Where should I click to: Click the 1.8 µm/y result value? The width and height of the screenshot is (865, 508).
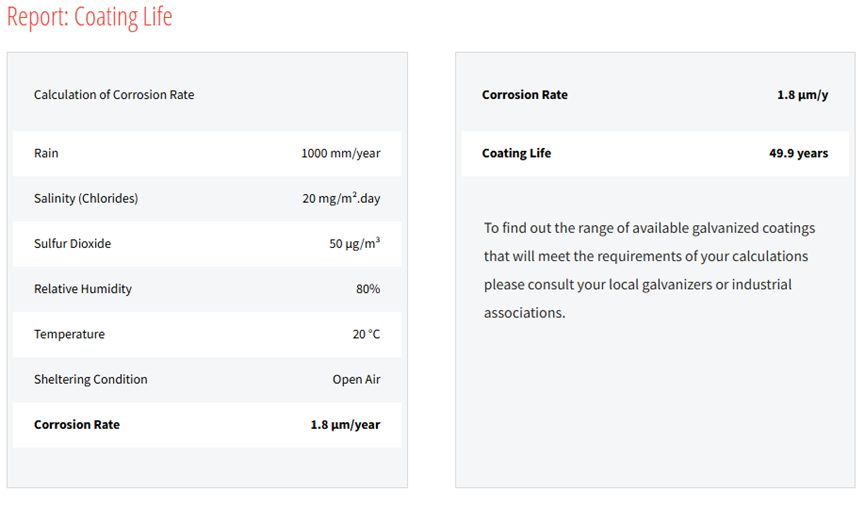(802, 95)
